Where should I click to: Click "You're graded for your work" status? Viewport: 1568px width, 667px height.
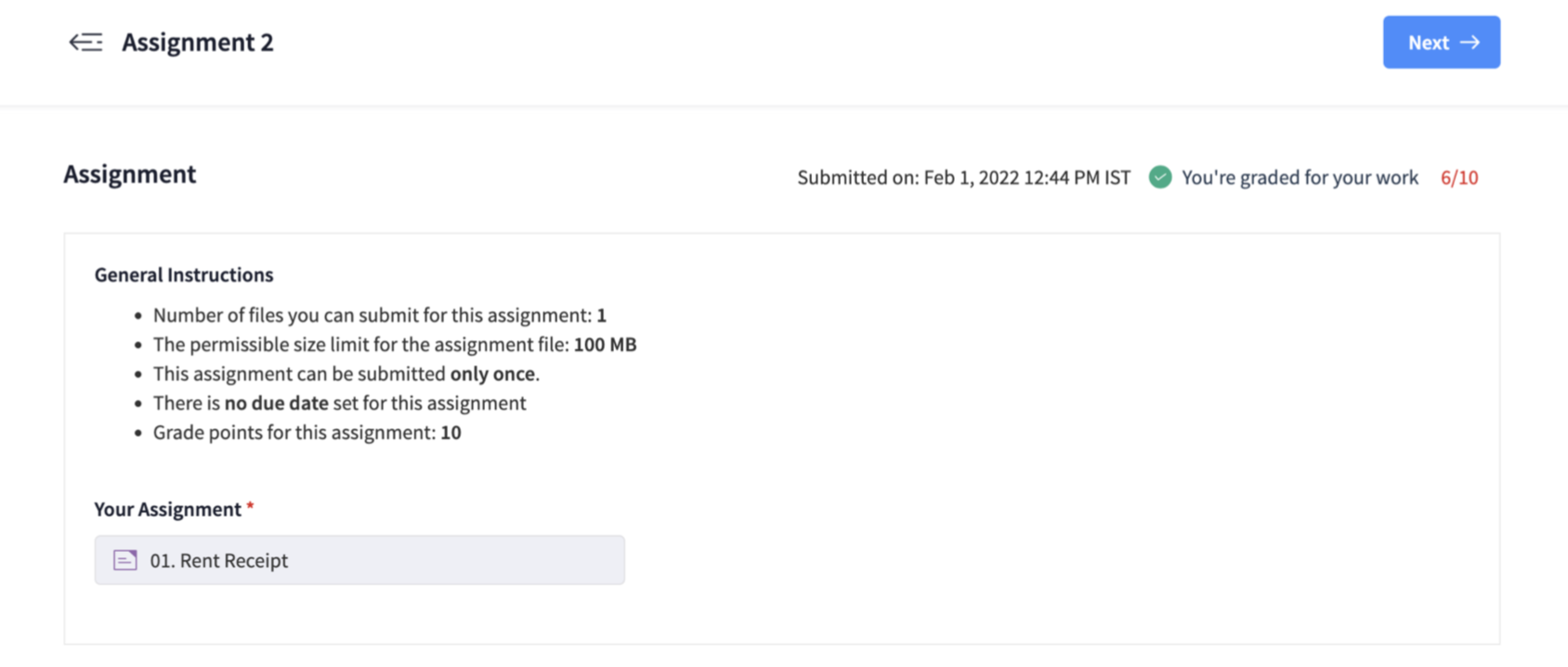[1299, 177]
